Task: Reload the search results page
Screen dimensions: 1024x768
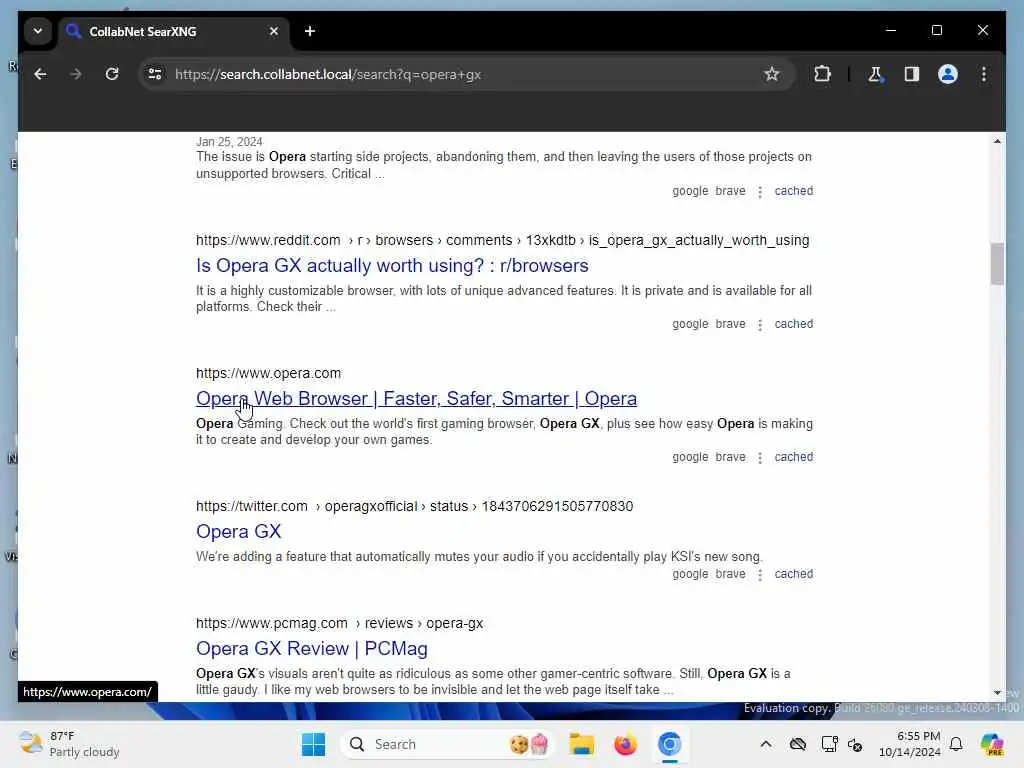Action: 112,74
